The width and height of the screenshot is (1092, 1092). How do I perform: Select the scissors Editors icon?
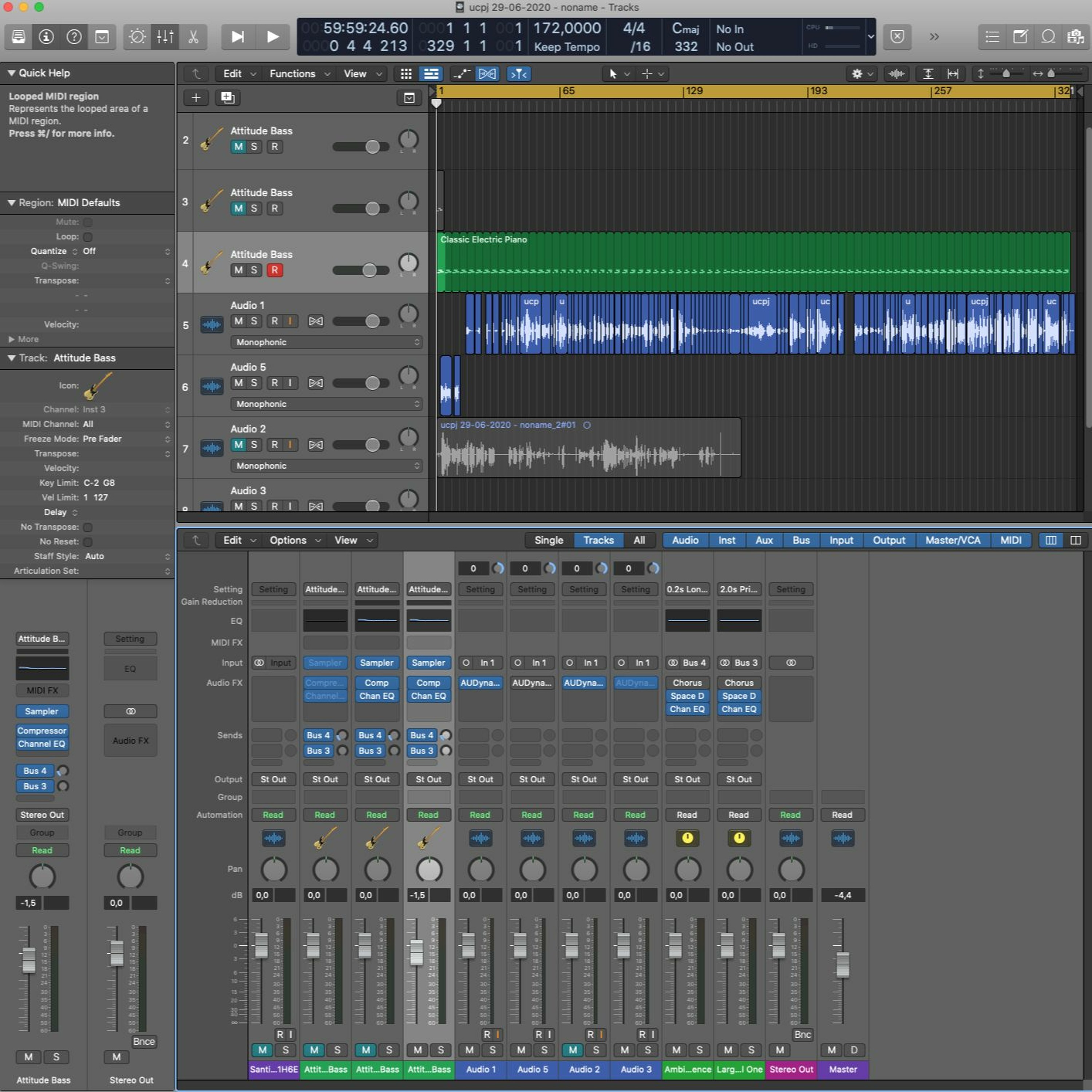click(193, 37)
